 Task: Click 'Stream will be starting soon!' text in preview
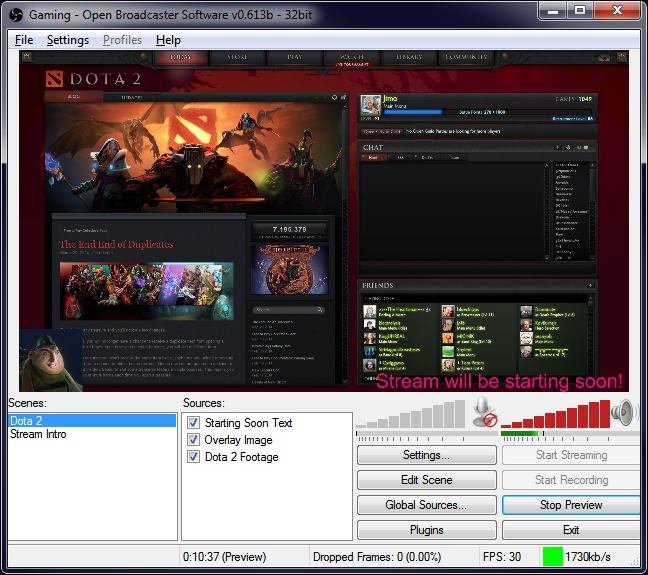[x=499, y=381]
